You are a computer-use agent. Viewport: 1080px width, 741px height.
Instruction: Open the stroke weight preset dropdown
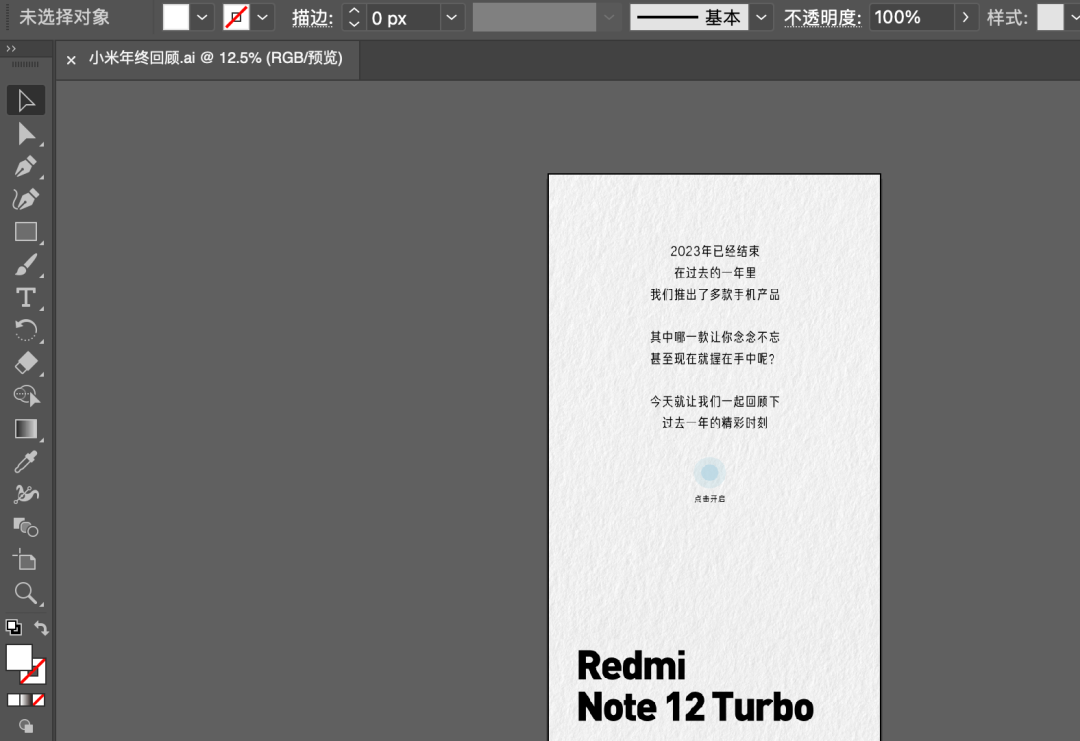click(451, 17)
